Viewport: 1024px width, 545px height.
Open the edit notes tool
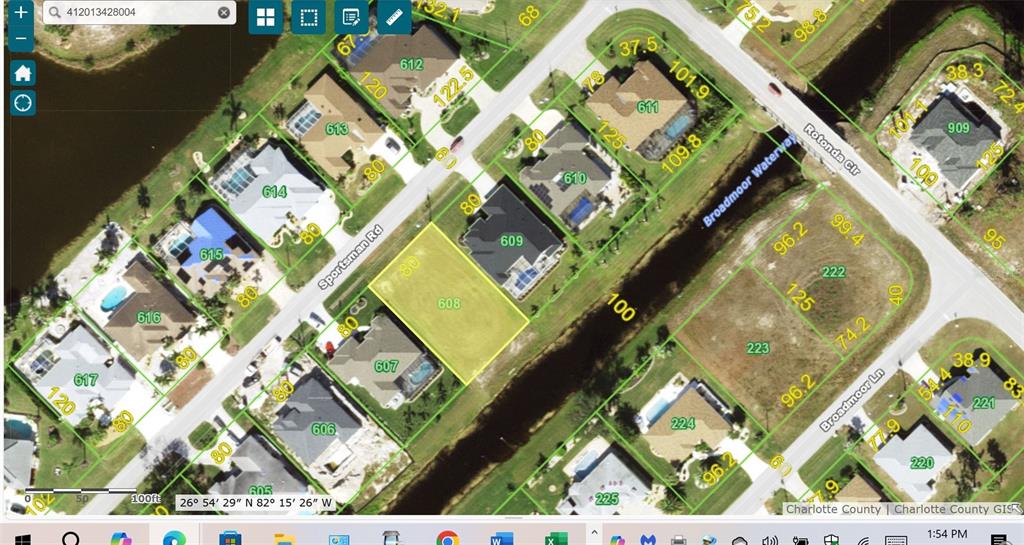(x=350, y=18)
